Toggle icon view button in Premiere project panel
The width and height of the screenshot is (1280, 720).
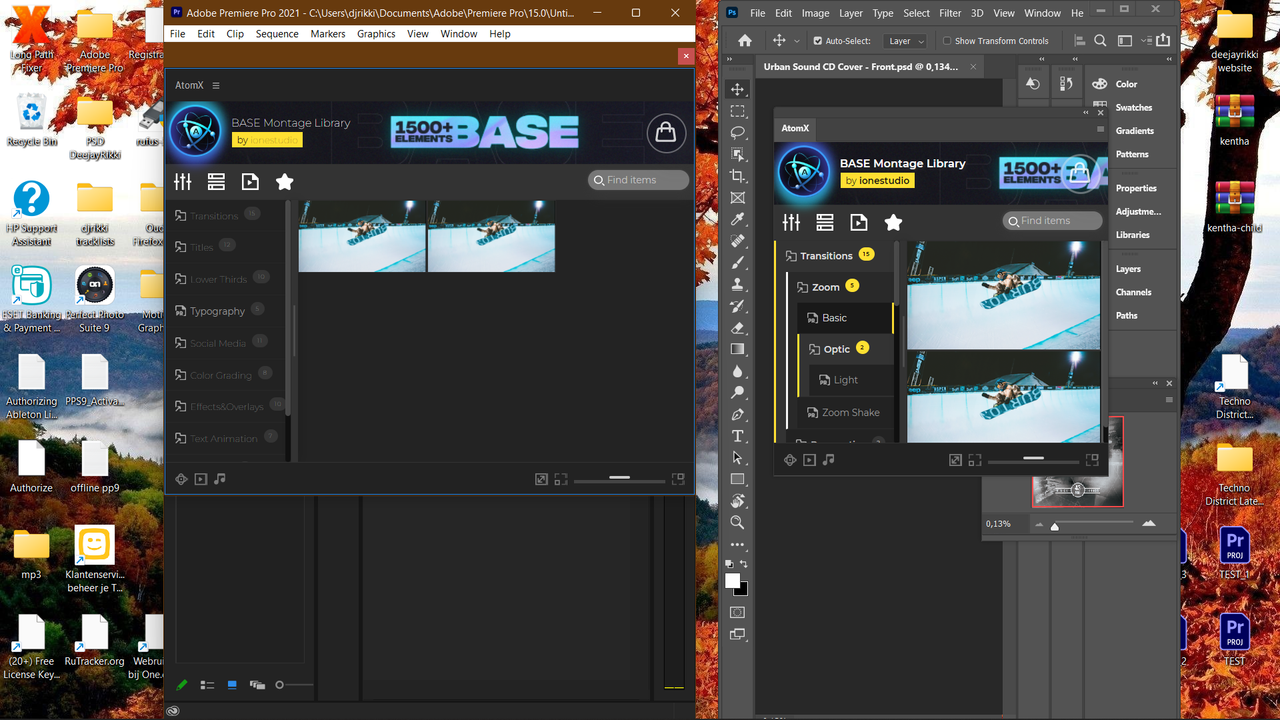[232, 685]
